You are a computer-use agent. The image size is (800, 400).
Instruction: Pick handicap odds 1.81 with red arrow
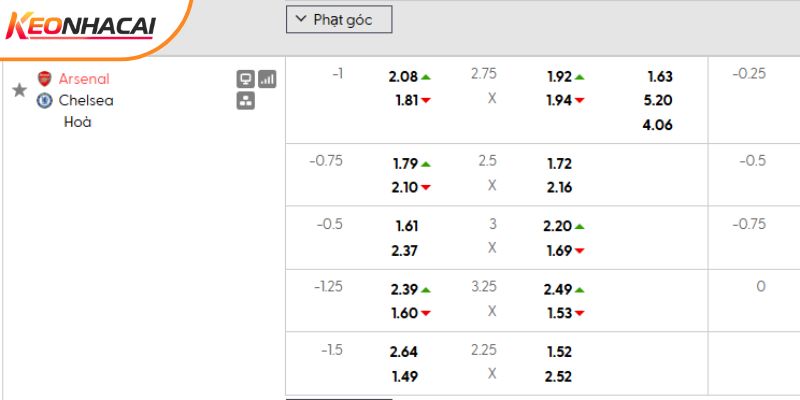404,100
